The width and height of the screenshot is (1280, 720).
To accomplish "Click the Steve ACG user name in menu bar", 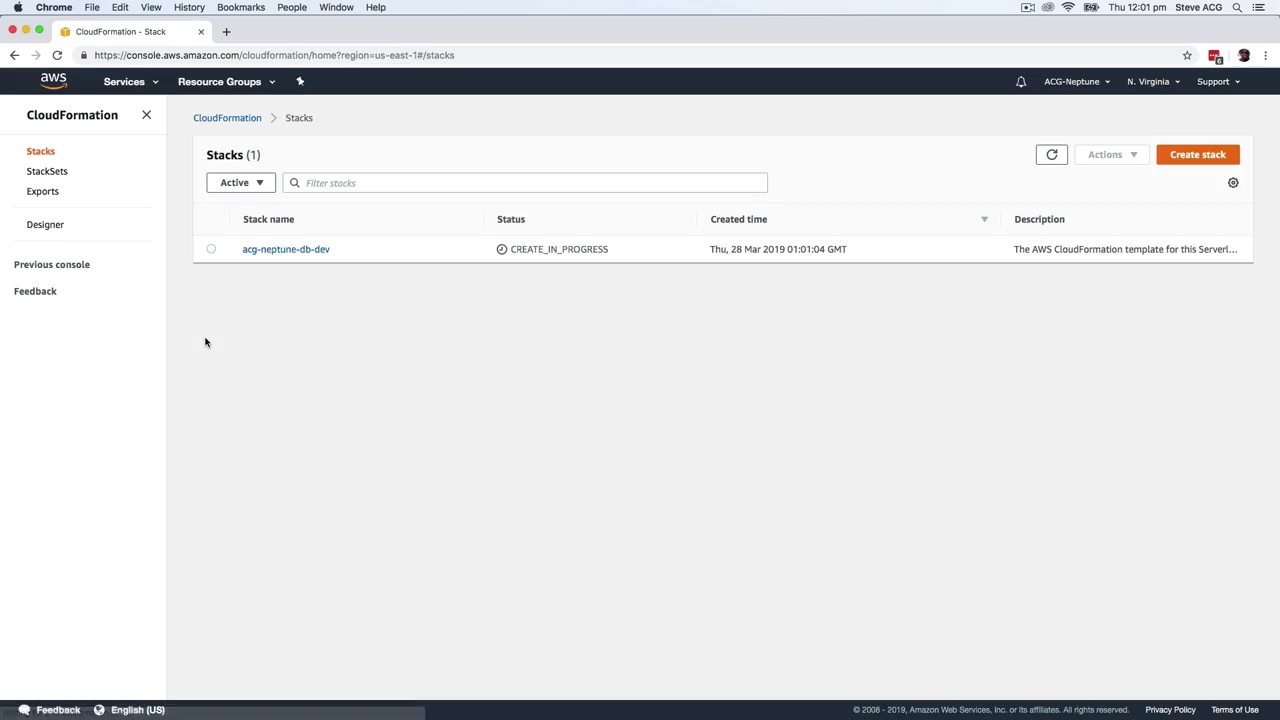I will tap(1200, 7).
